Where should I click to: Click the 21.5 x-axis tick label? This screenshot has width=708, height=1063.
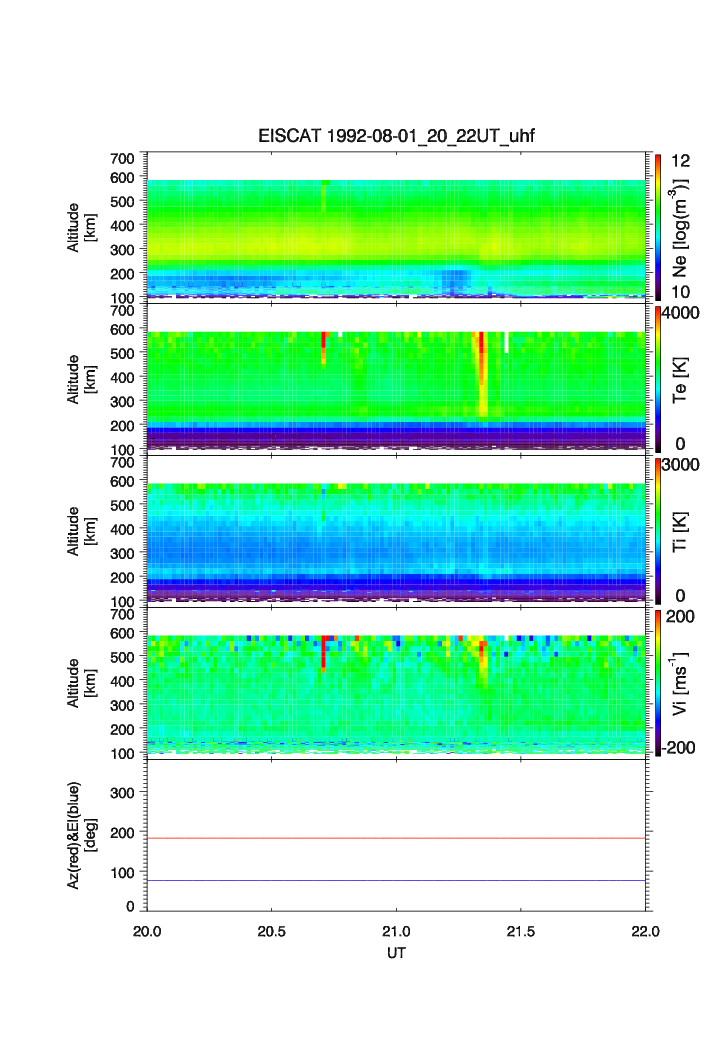(x=520, y=931)
